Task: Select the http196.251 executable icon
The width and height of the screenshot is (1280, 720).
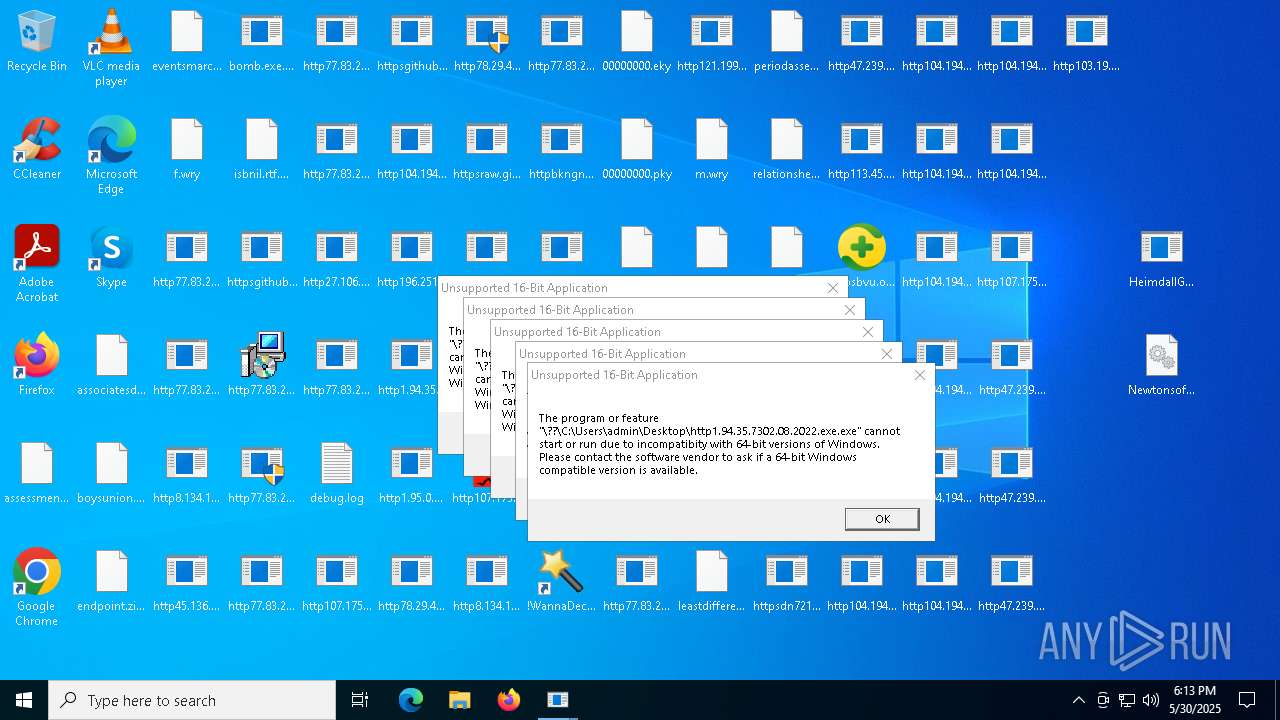Action: pyautogui.click(x=412, y=257)
